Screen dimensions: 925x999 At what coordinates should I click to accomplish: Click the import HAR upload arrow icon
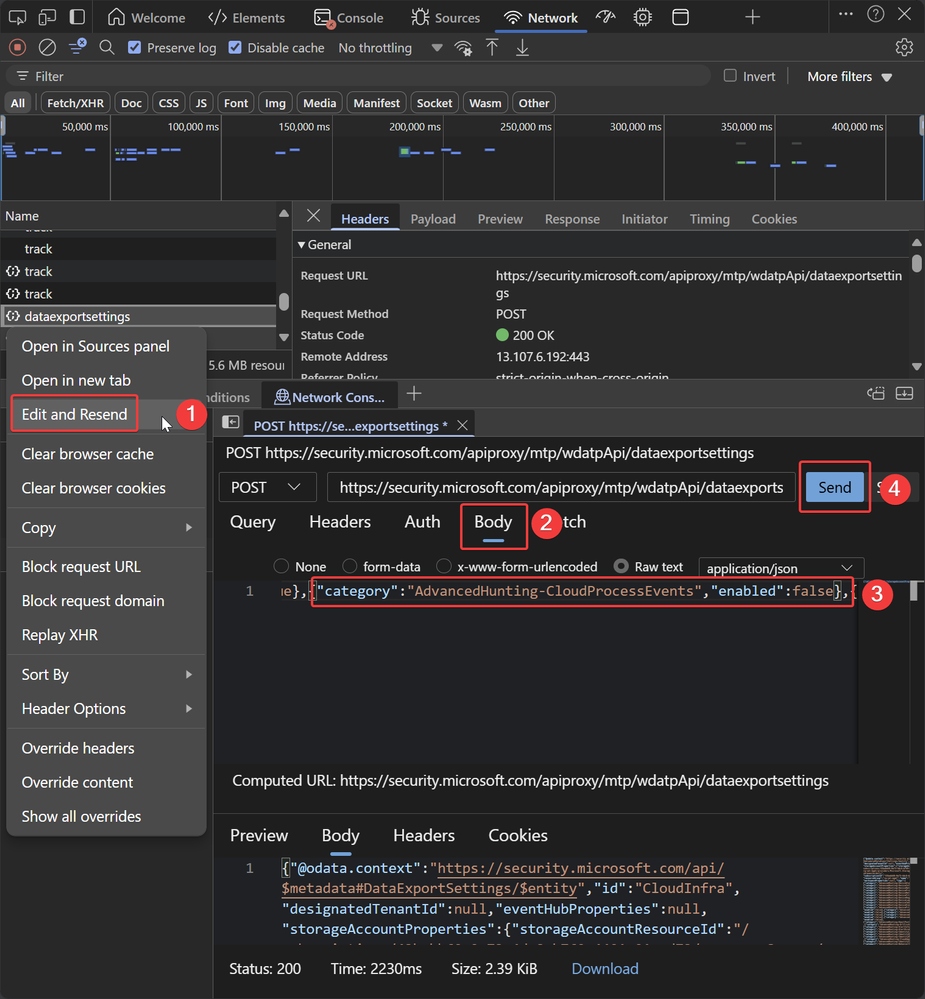[492, 47]
